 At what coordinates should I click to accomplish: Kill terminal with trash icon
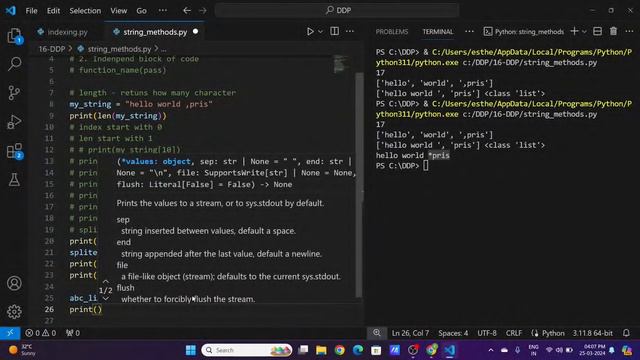point(613,31)
